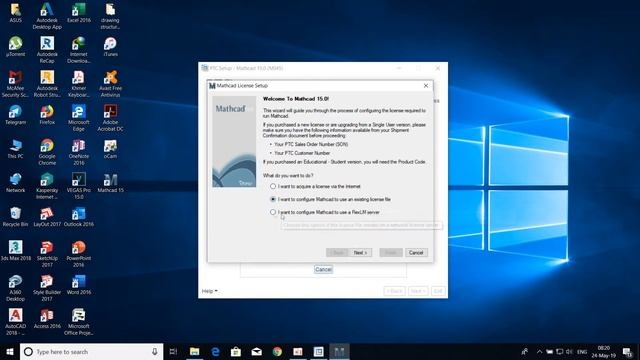640x360 pixels.
Task: Open Word 2016 desktop icon
Action: [79, 284]
